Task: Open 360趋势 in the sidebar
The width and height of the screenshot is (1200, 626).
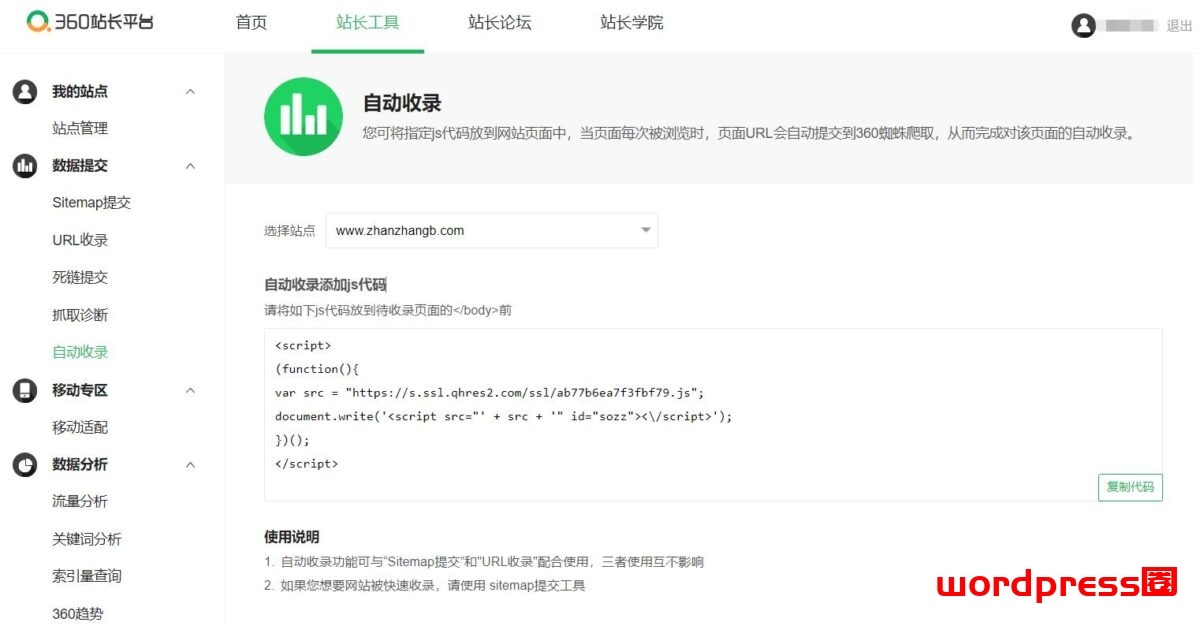Action: [78, 614]
